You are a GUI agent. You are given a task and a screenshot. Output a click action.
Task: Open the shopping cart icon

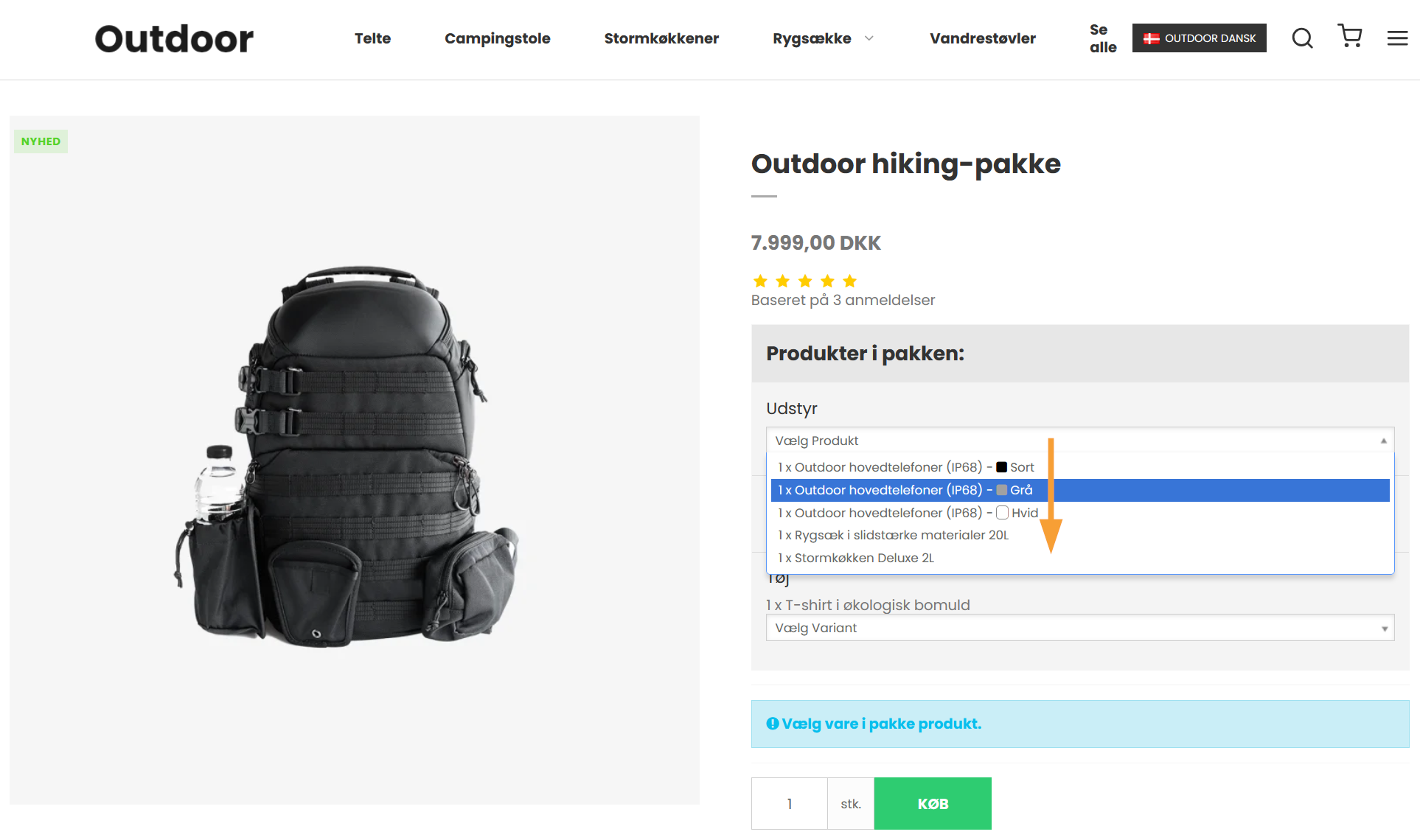pyautogui.click(x=1349, y=36)
